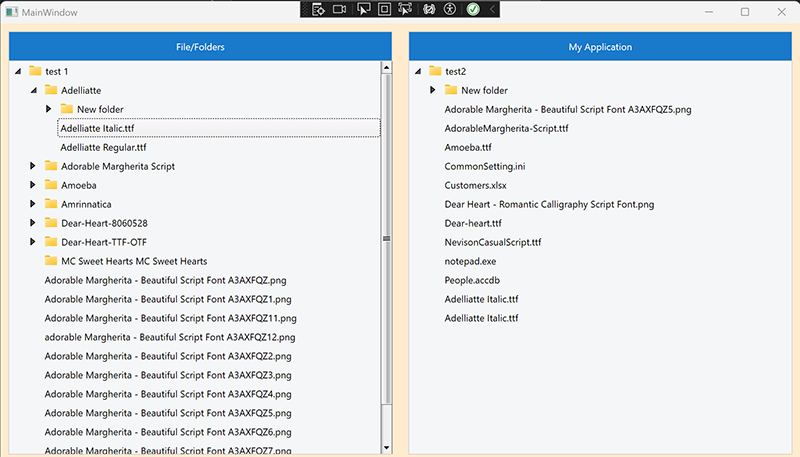This screenshot has height=457, width=800.
Task: Open Live Visual Tree from debug toolbar
Action: (318, 9)
